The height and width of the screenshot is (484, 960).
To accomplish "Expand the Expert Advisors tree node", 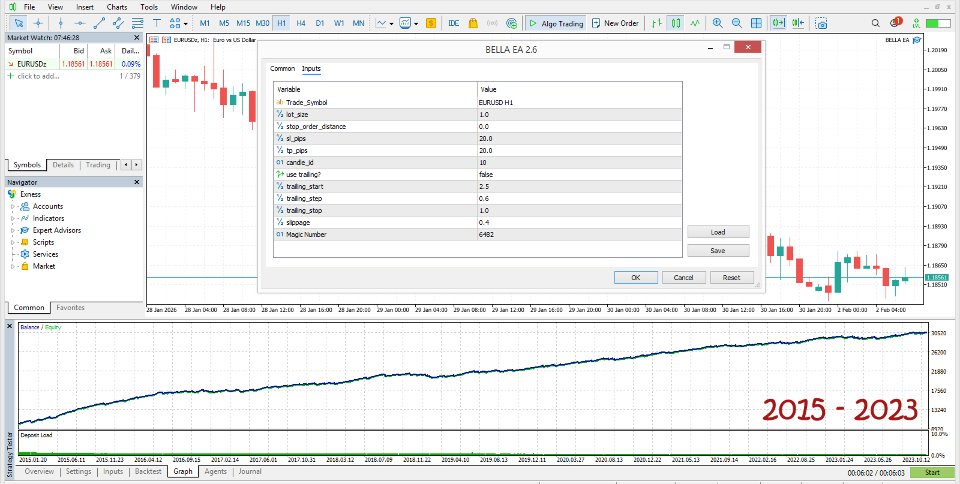I will [x=12, y=231].
